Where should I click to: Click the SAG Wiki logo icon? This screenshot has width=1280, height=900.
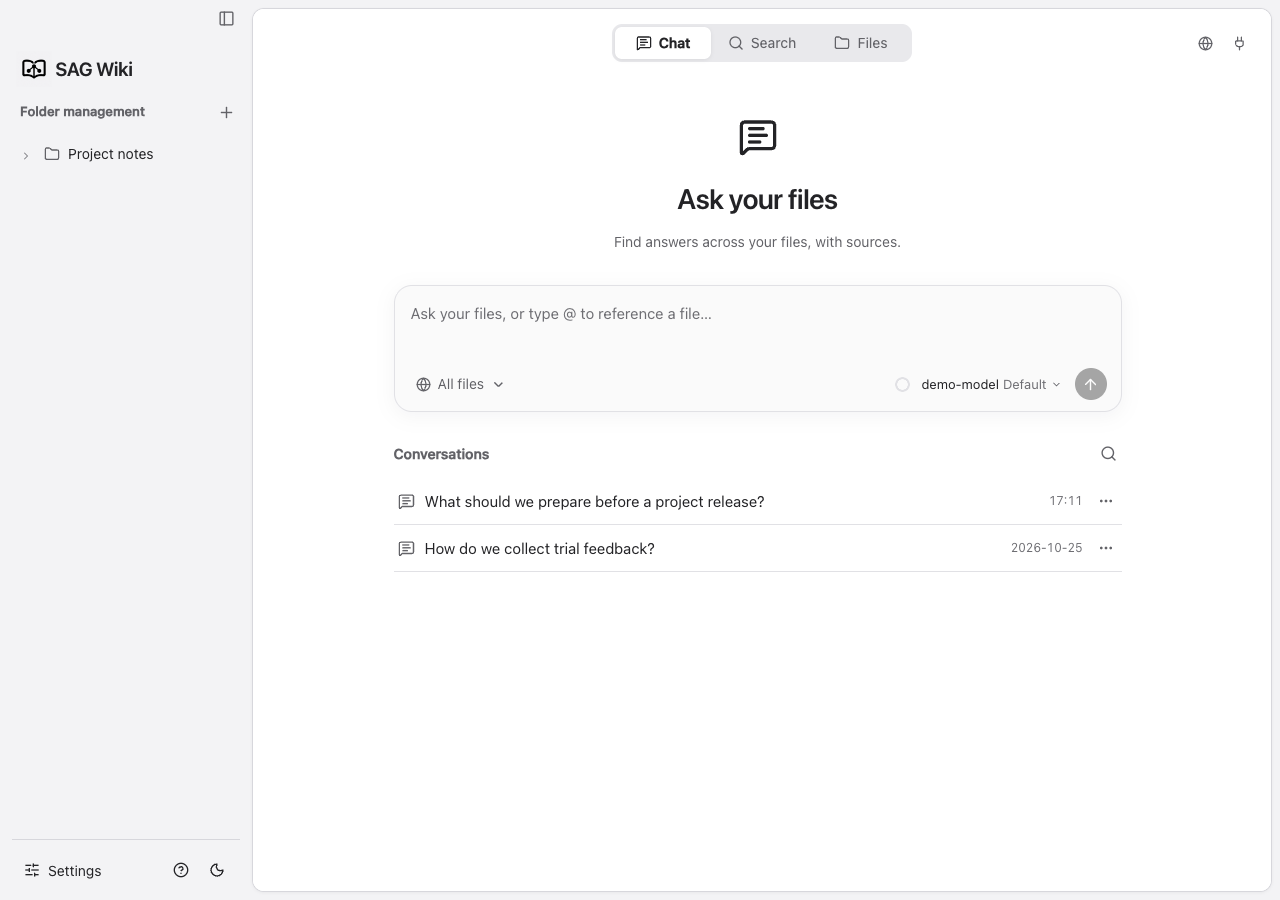(34, 69)
